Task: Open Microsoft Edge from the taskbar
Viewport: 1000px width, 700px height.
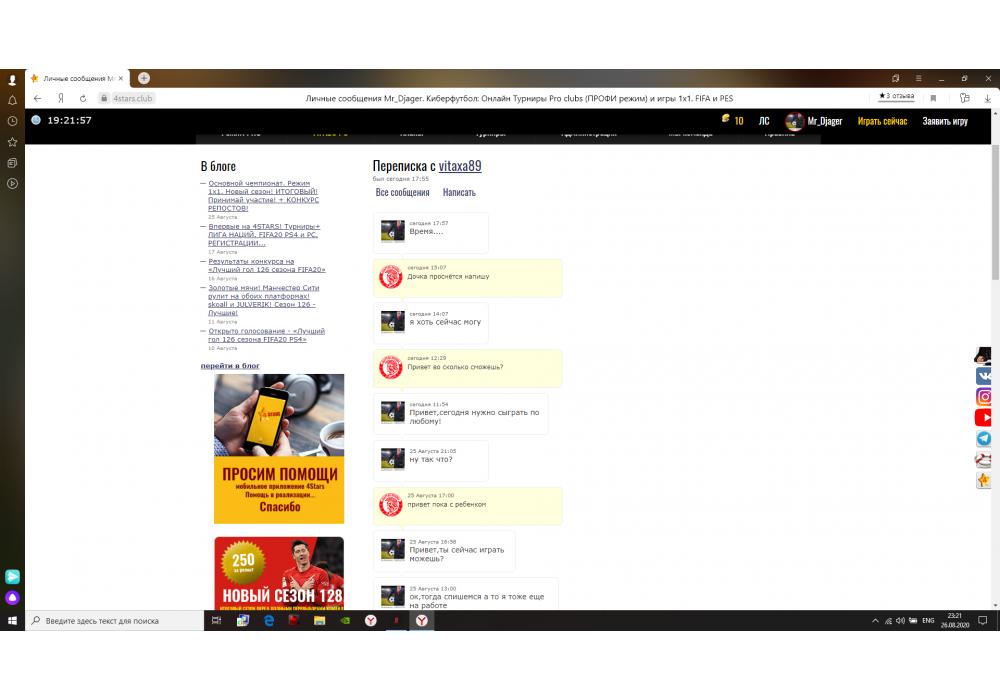Action: (268, 620)
